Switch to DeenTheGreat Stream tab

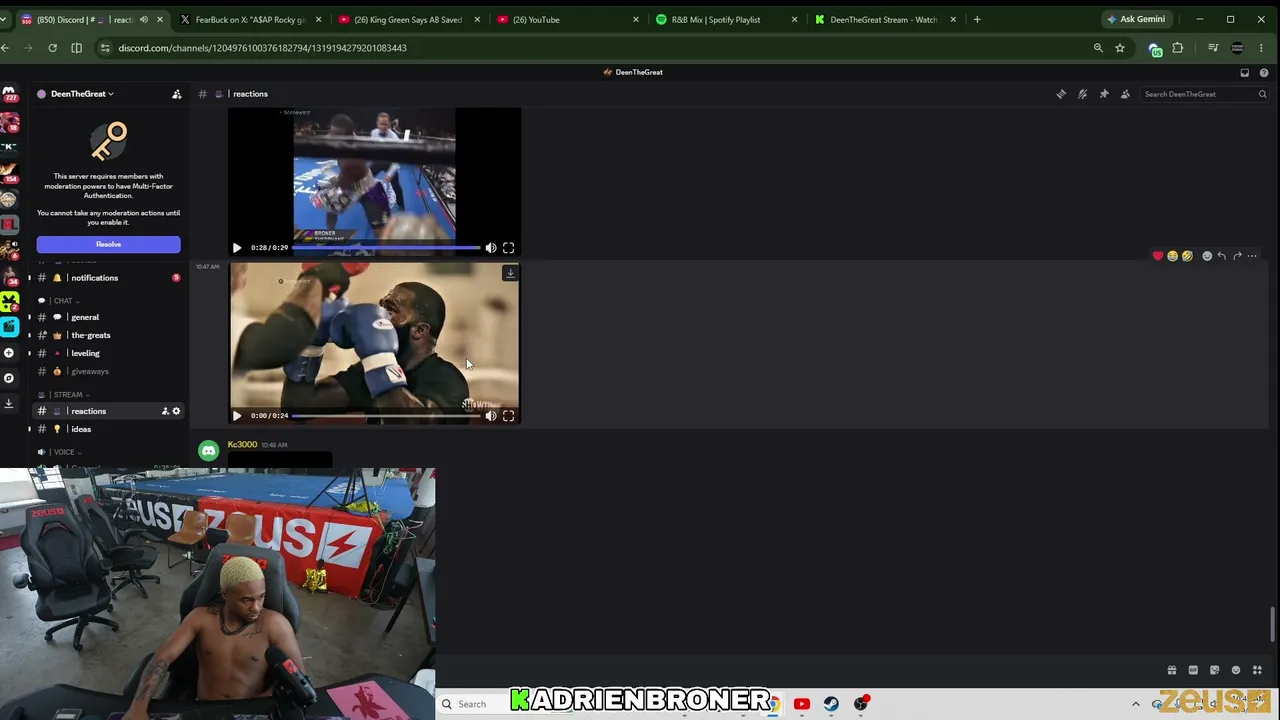pyautogui.click(x=883, y=19)
